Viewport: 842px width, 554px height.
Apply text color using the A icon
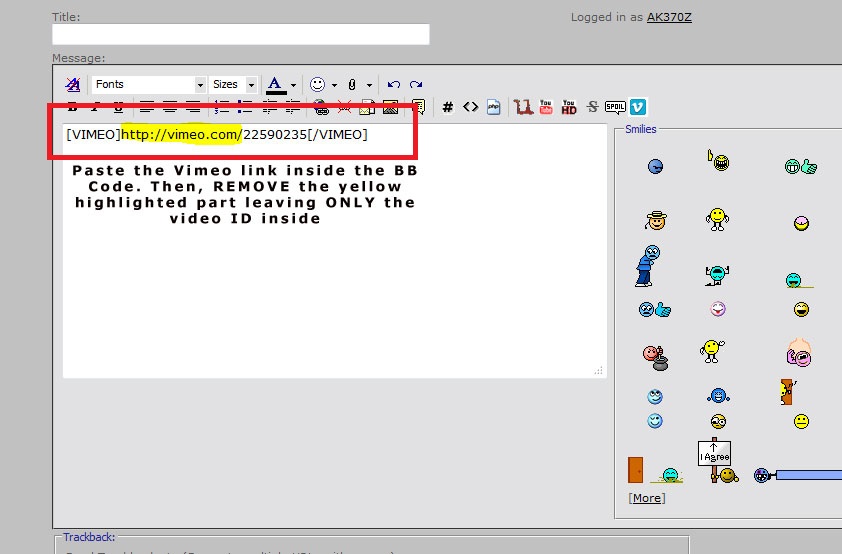pyautogui.click(x=275, y=84)
